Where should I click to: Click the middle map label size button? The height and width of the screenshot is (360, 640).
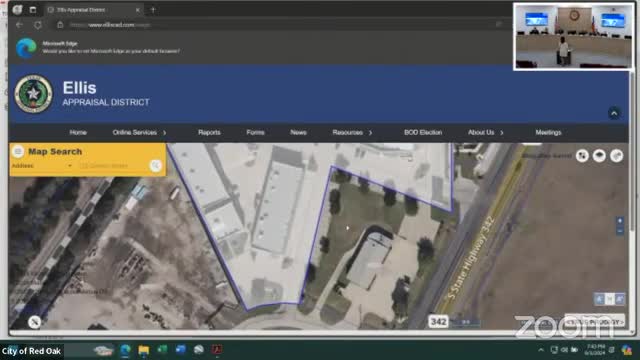point(609,299)
